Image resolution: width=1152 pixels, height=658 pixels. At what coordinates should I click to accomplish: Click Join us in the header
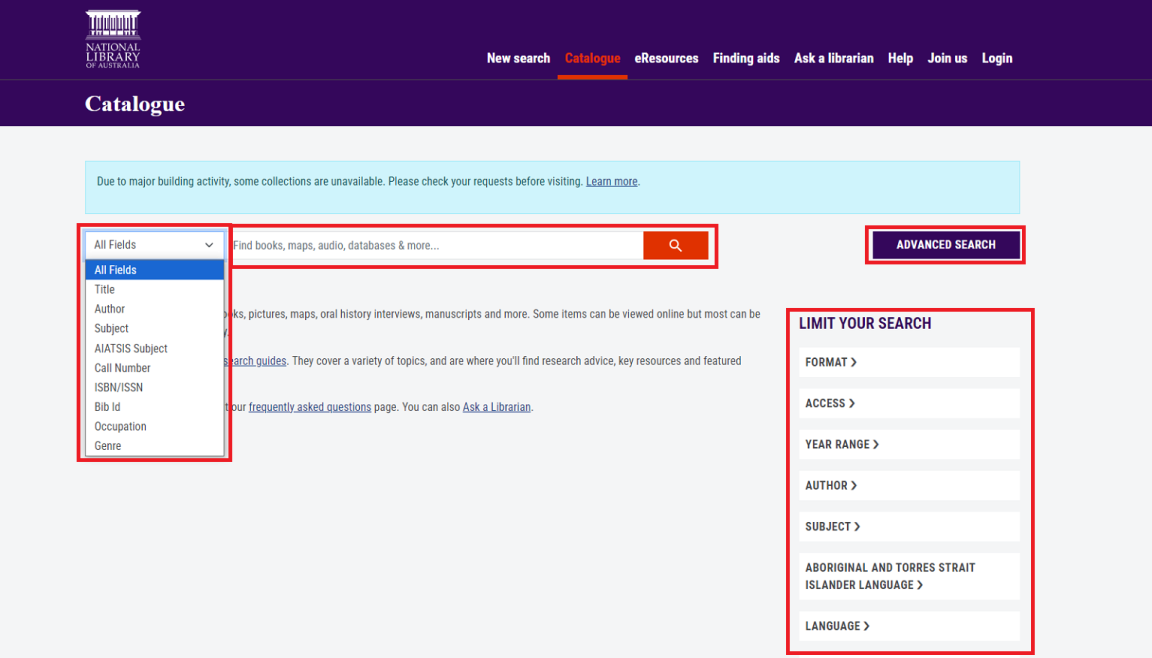(x=947, y=58)
